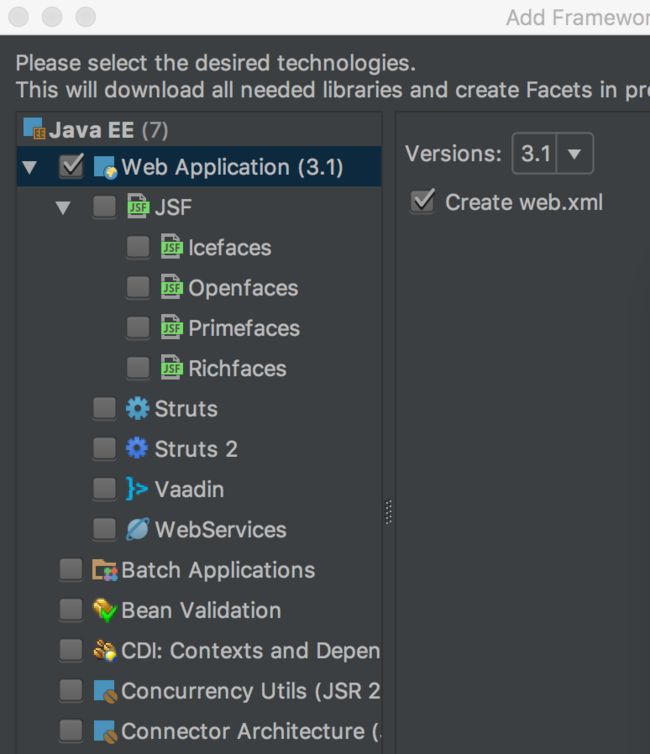Click the Batch Applications folder icon
The height and width of the screenshot is (754, 650).
(105, 570)
